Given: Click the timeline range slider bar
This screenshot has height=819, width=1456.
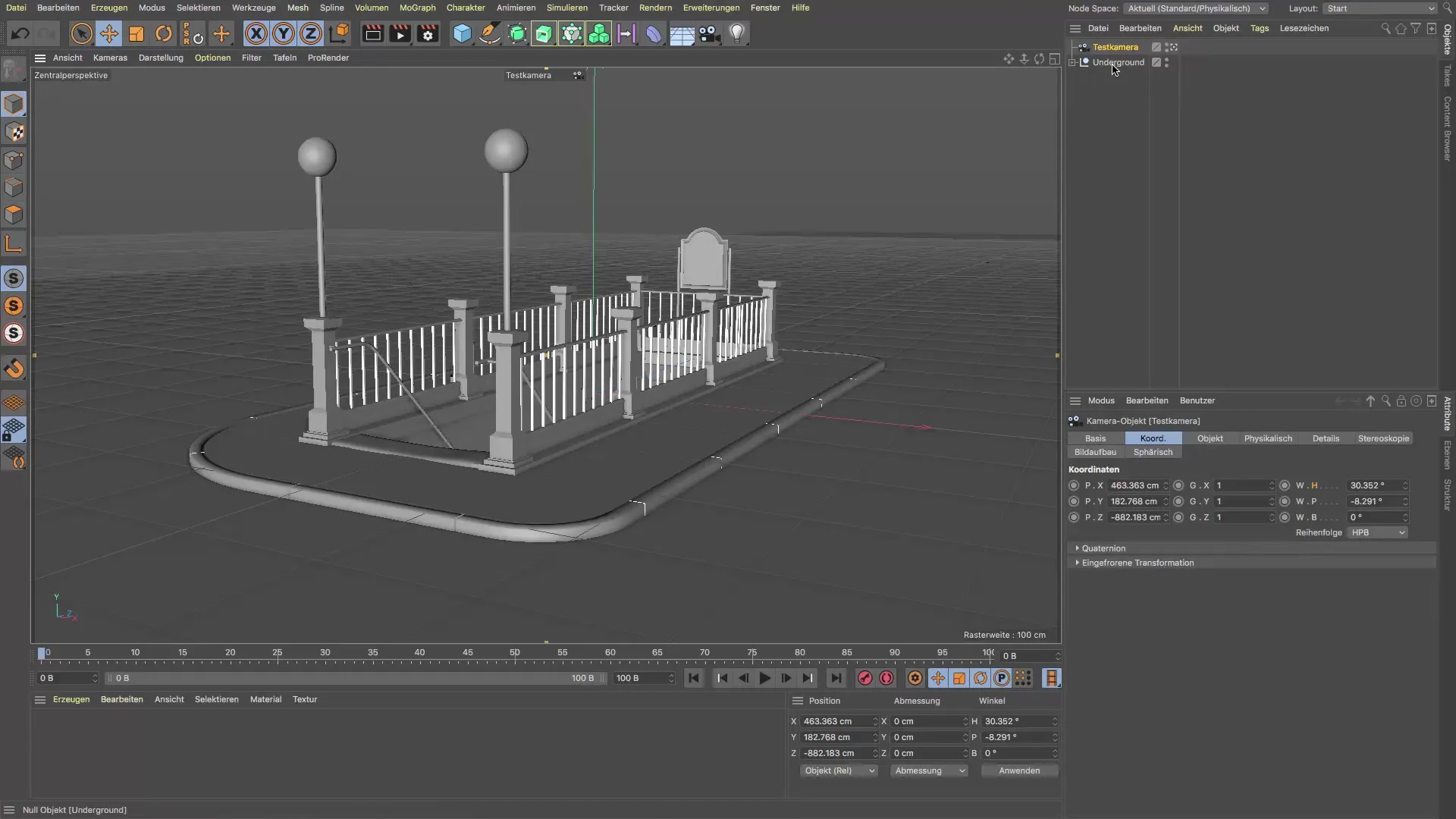Looking at the screenshot, I should [355, 678].
